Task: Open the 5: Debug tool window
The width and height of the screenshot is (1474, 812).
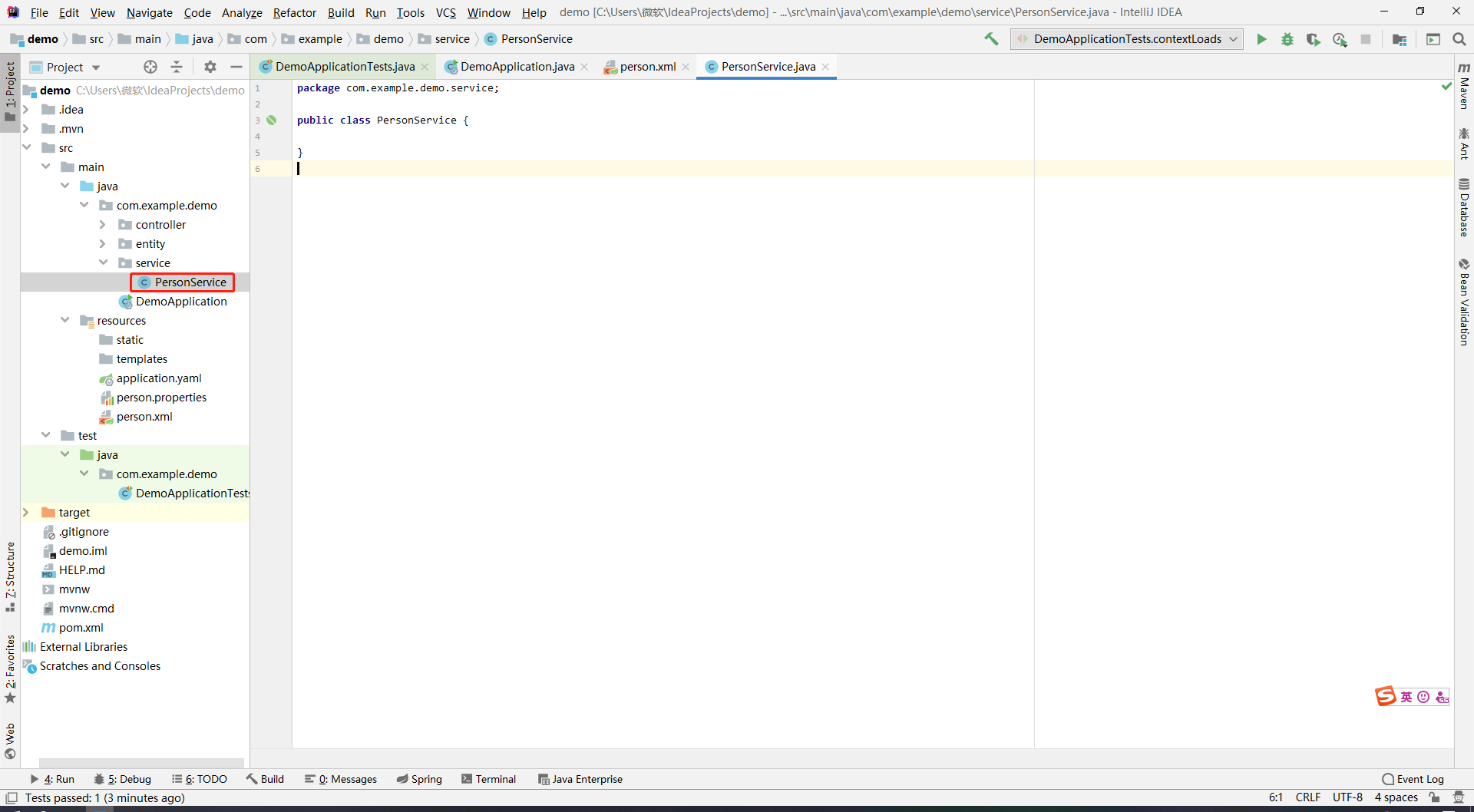Action: [123, 779]
